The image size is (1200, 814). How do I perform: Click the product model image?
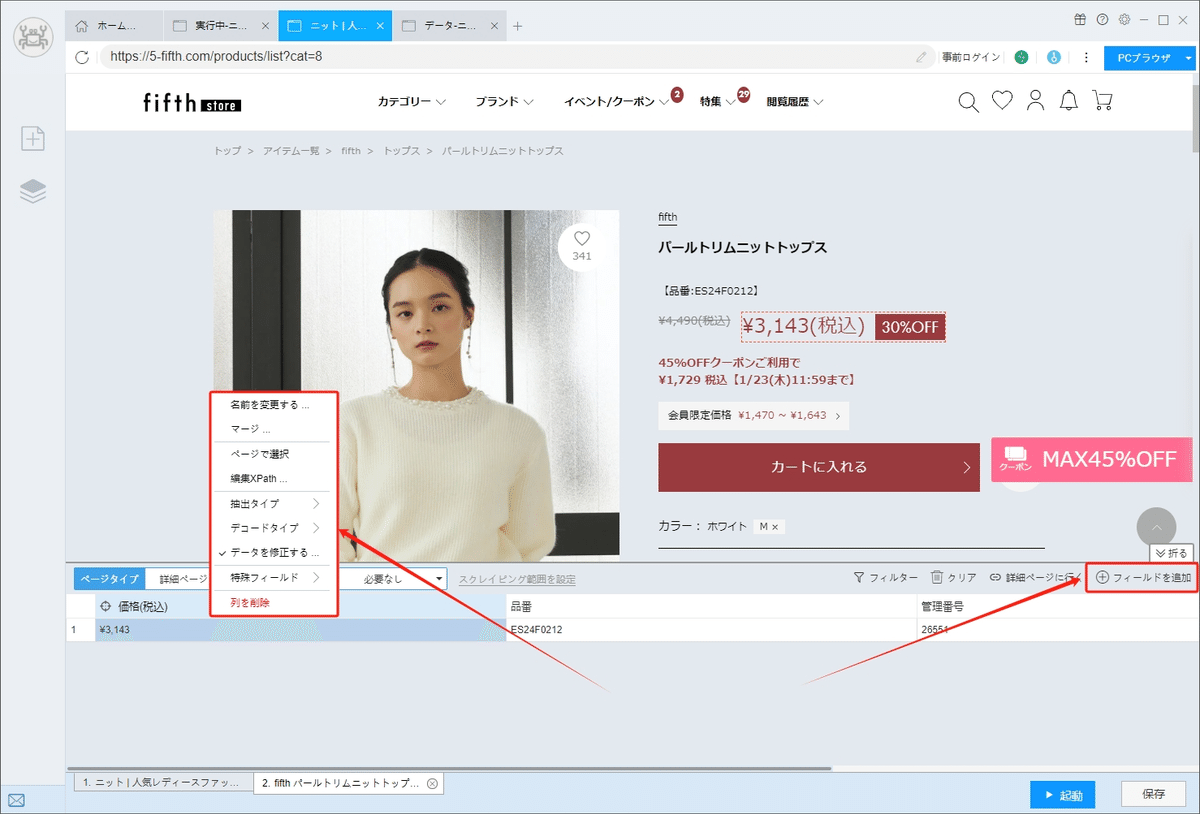tap(416, 385)
